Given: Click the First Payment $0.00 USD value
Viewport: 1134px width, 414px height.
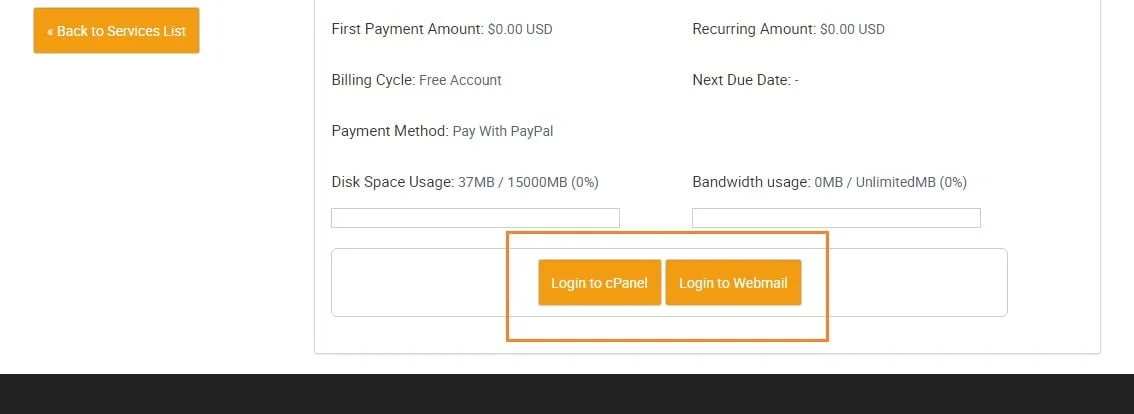Looking at the screenshot, I should pos(520,29).
